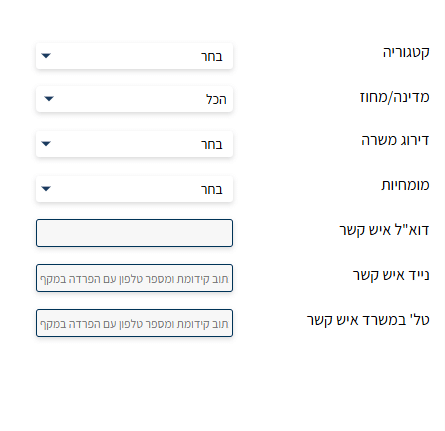Click the מדינה/מחוז label
445x431 pixels.
point(395,97)
